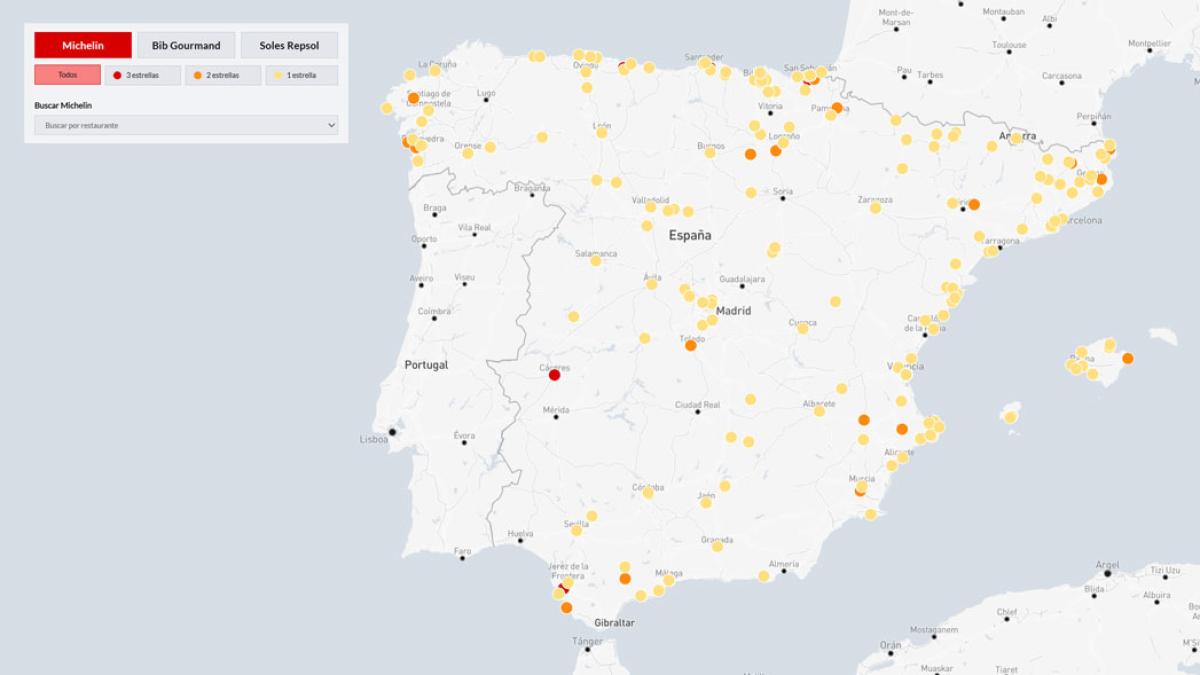Select the Michelin tab

point(83,45)
